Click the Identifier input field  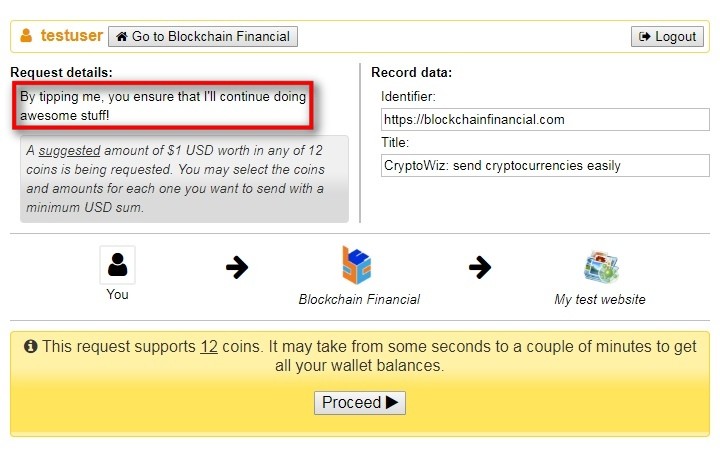click(544, 119)
